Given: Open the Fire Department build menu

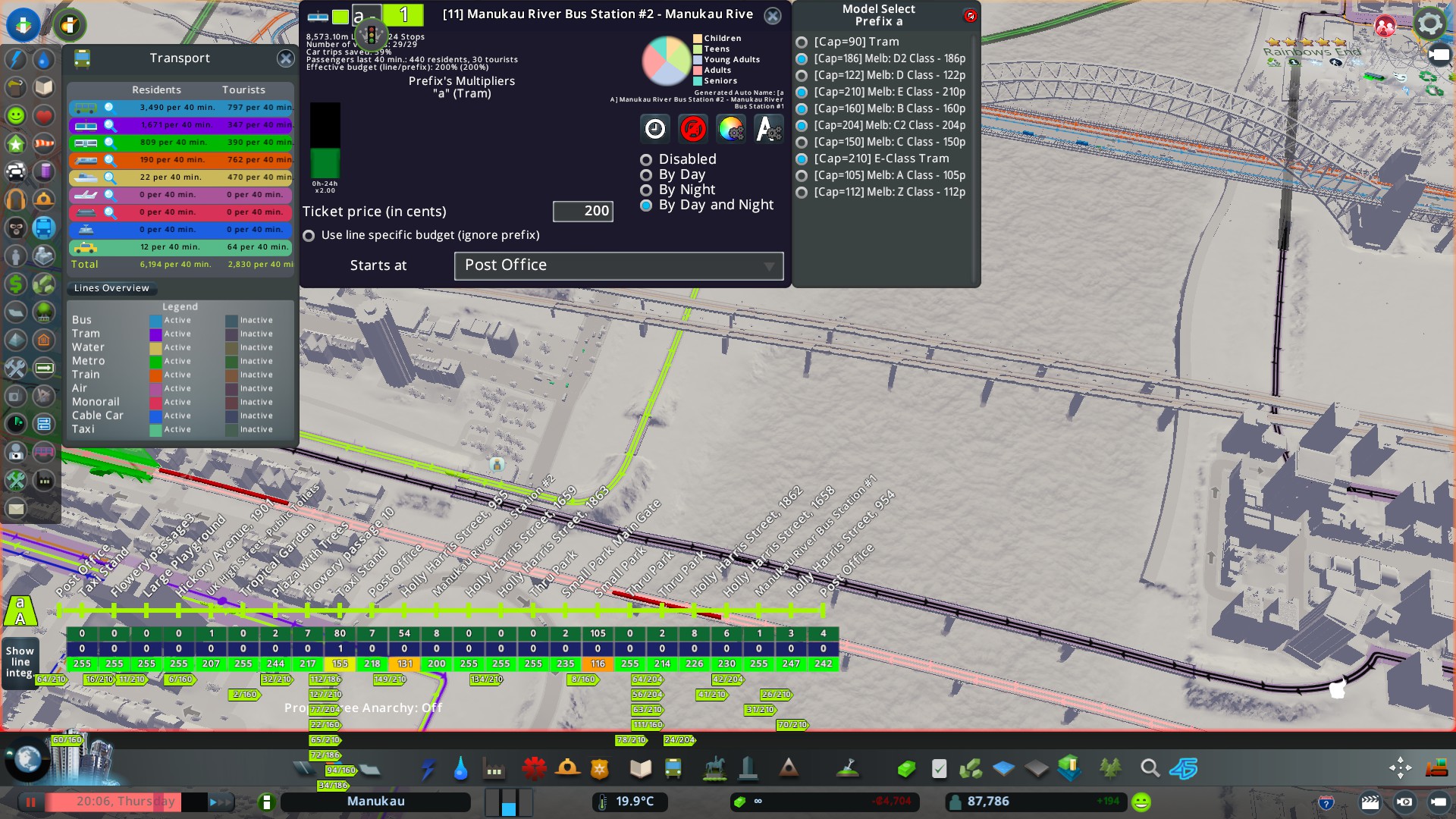Looking at the screenshot, I should (567, 769).
